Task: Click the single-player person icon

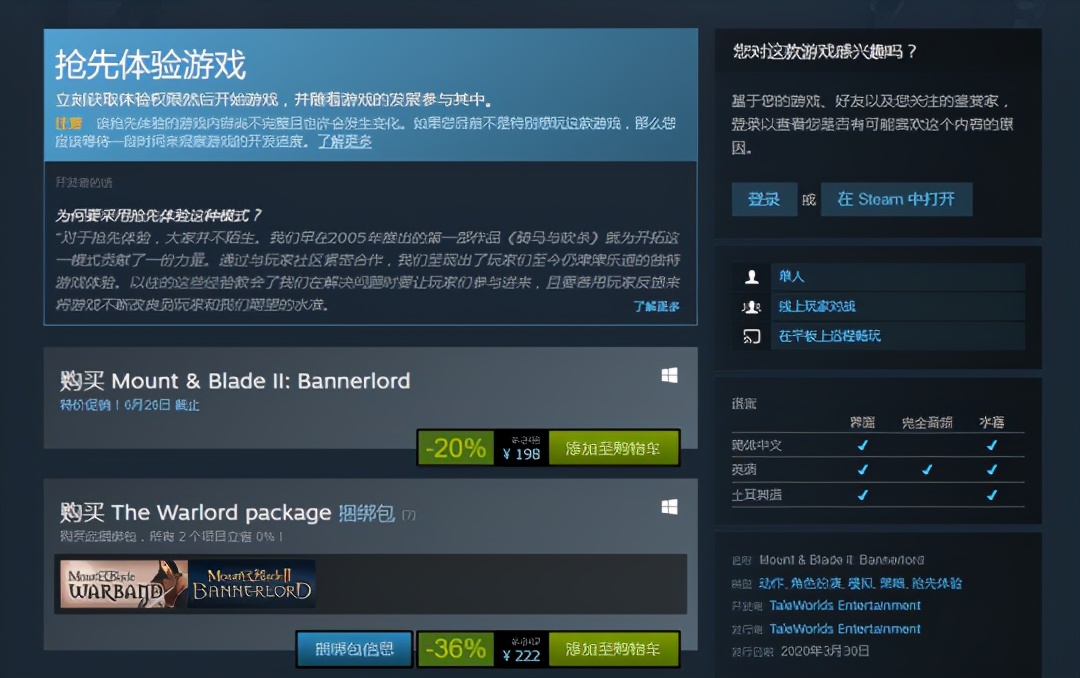Action: tap(751, 277)
